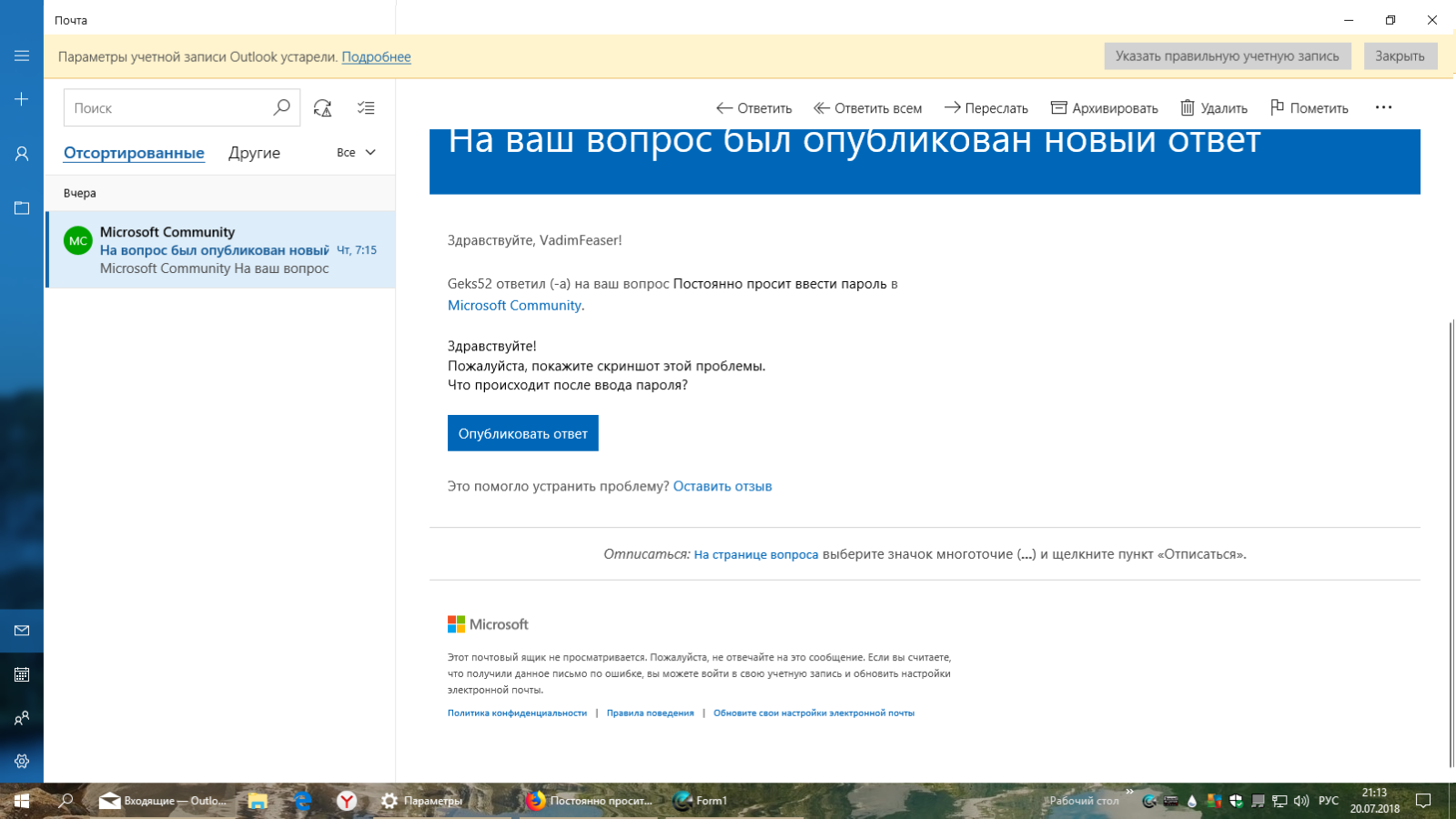The width and height of the screenshot is (1456, 819).
Task: Open the hamburger navigation menu
Action: [22, 56]
